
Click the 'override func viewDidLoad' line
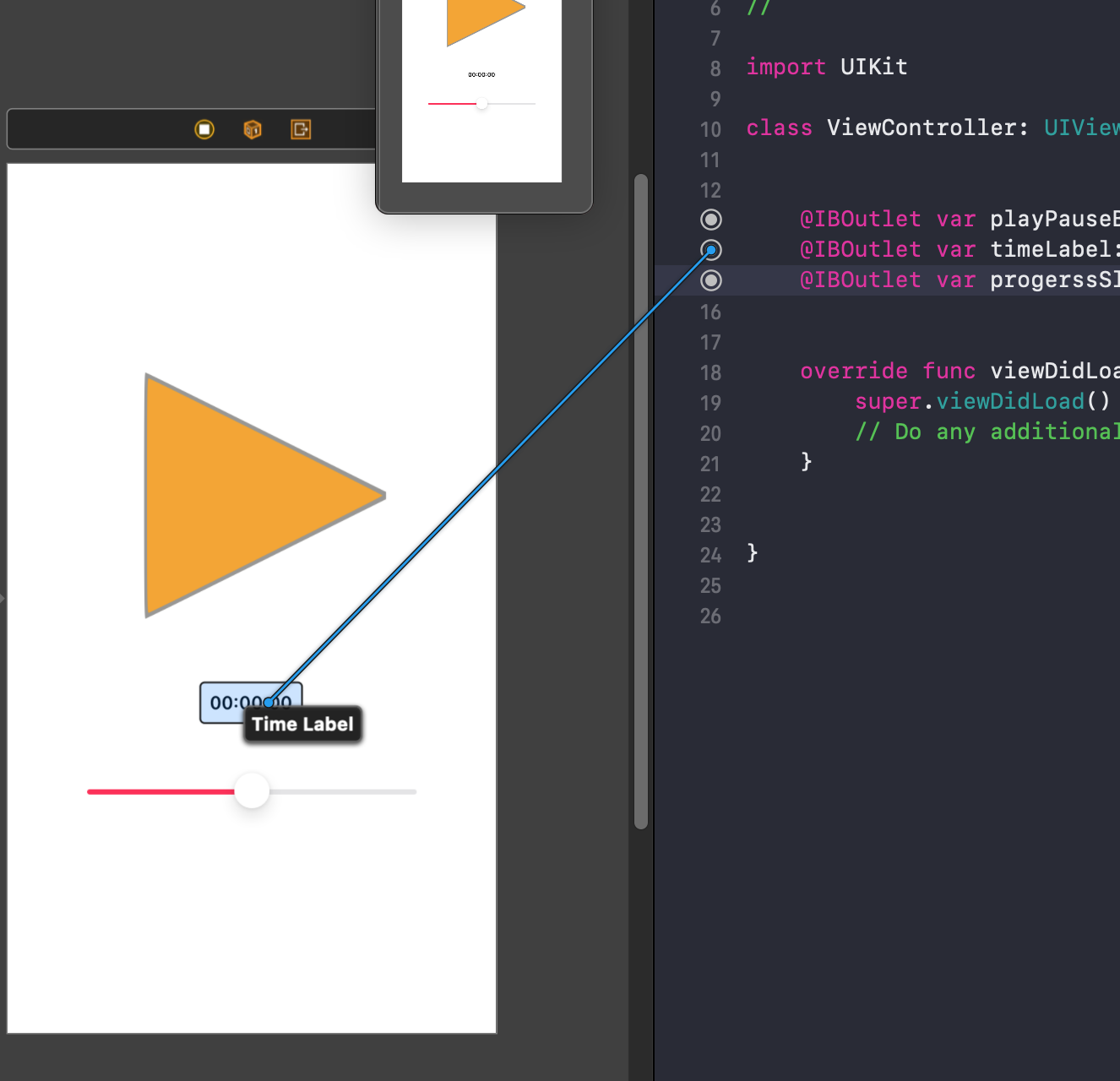click(x=960, y=371)
